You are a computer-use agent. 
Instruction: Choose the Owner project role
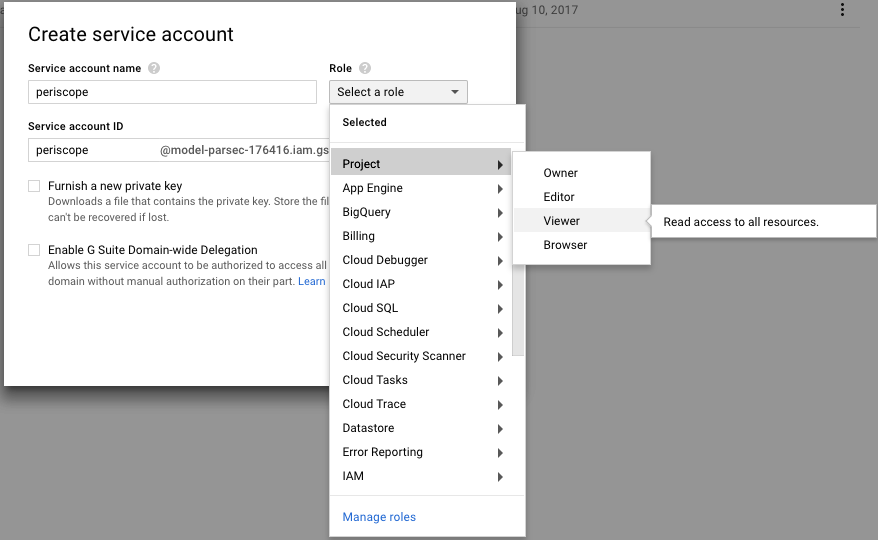[561, 173]
